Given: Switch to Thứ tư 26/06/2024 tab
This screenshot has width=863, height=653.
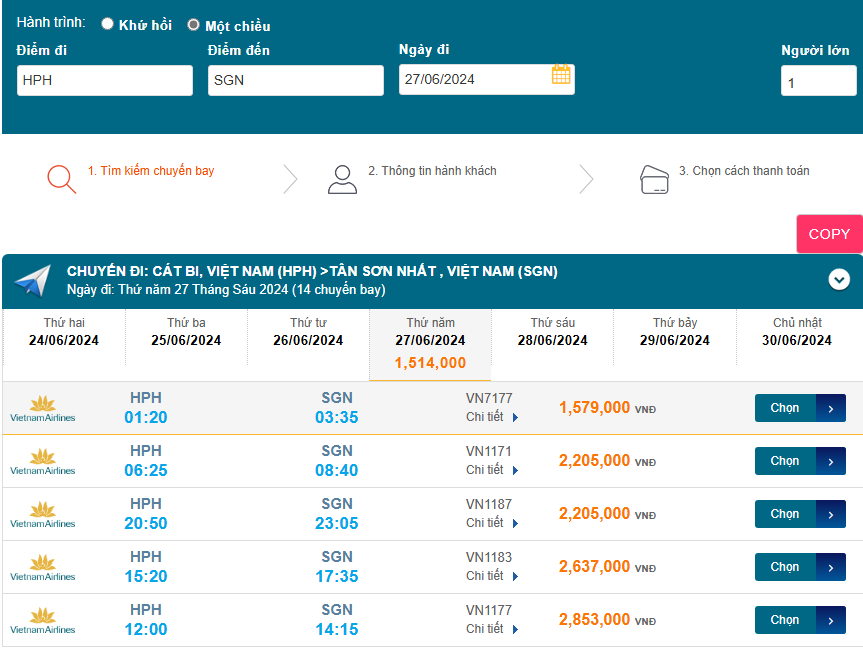Looking at the screenshot, I should (x=308, y=332).
